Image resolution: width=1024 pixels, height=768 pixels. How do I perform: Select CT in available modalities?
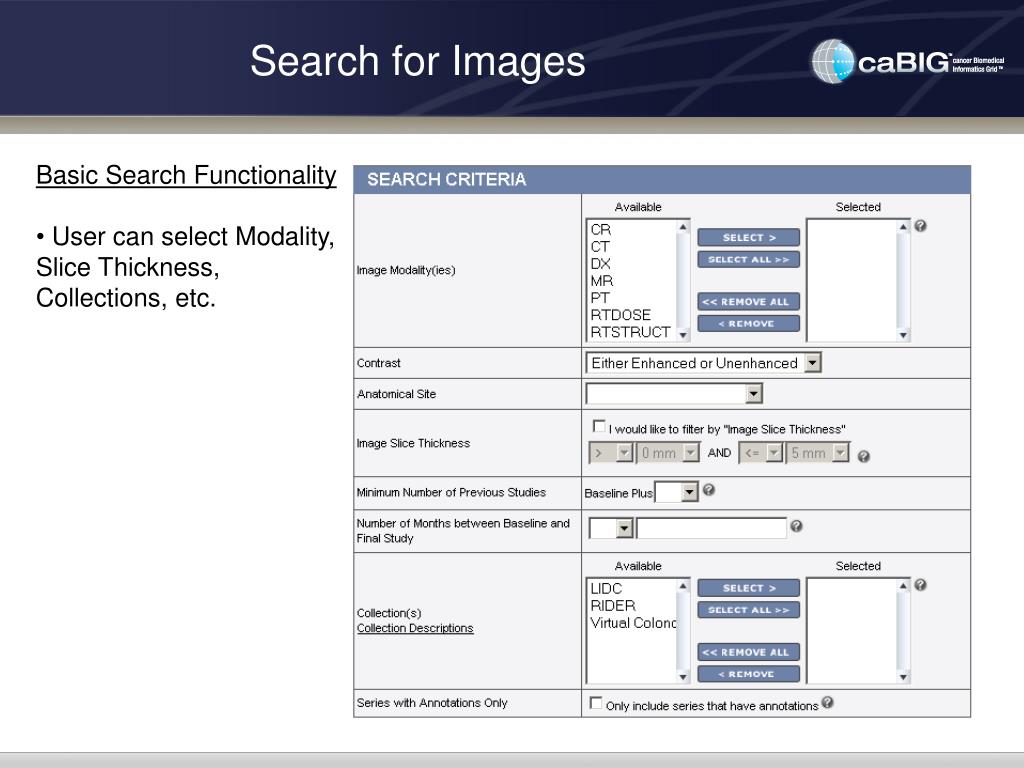600,247
